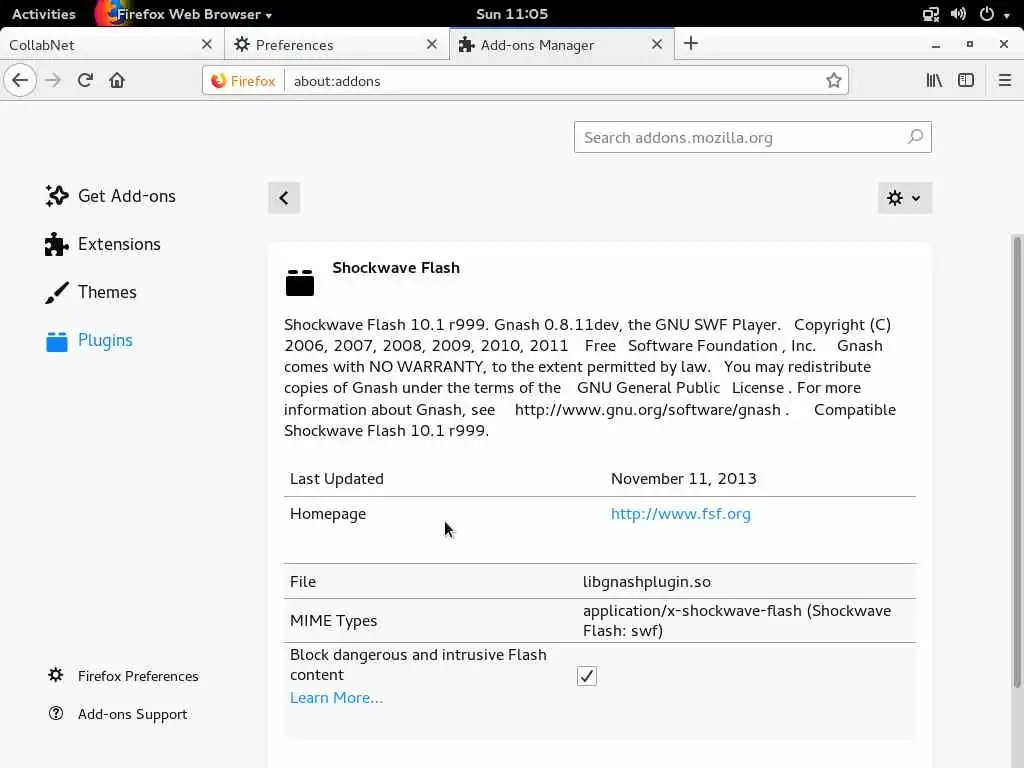Click the application/x-shockwave-flash MIME value
The width and height of the screenshot is (1024, 768).
[x=737, y=620]
